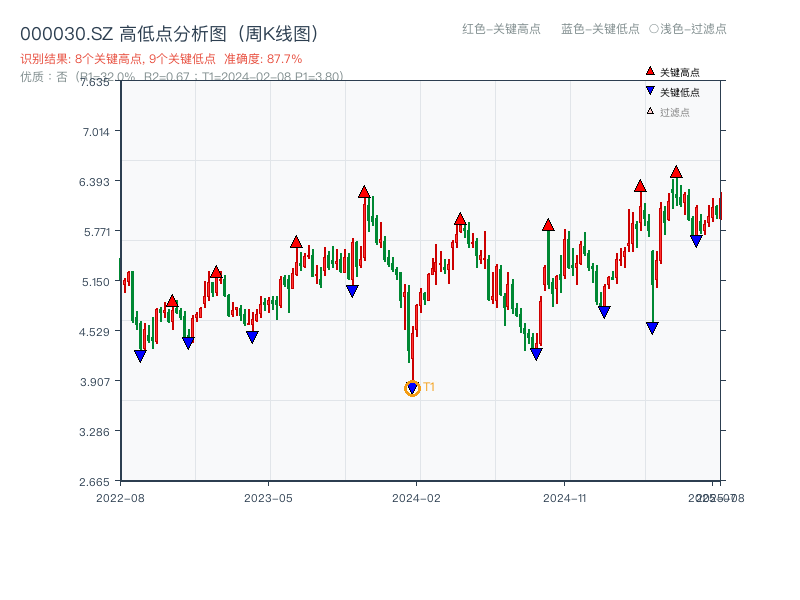Click the red triangle icon beside 关键高点 legend
This screenshot has width=800, height=600.
coord(650,71)
